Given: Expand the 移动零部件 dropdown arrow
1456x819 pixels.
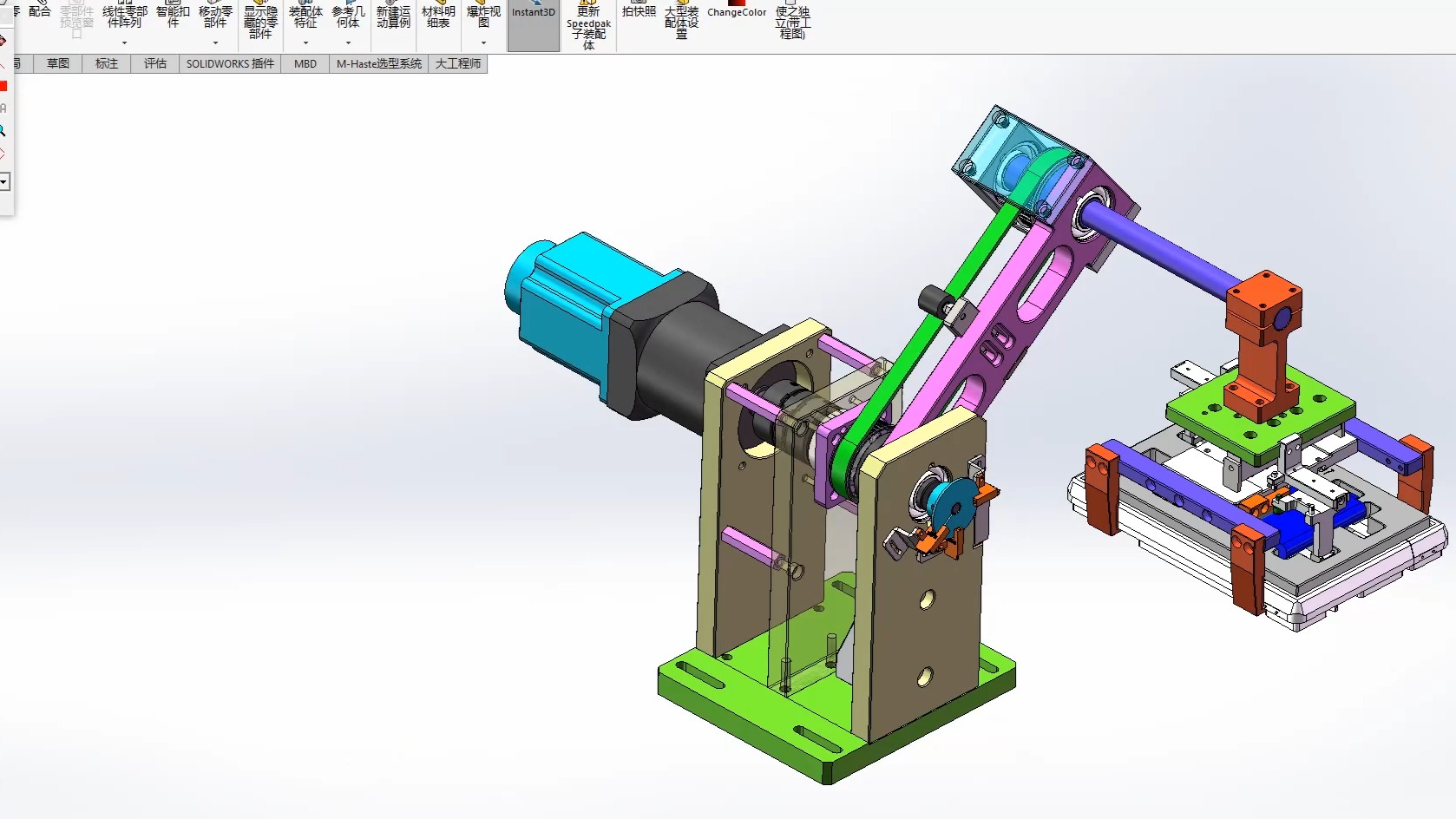Looking at the screenshot, I should pyautogui.click(x=215, y=43).
